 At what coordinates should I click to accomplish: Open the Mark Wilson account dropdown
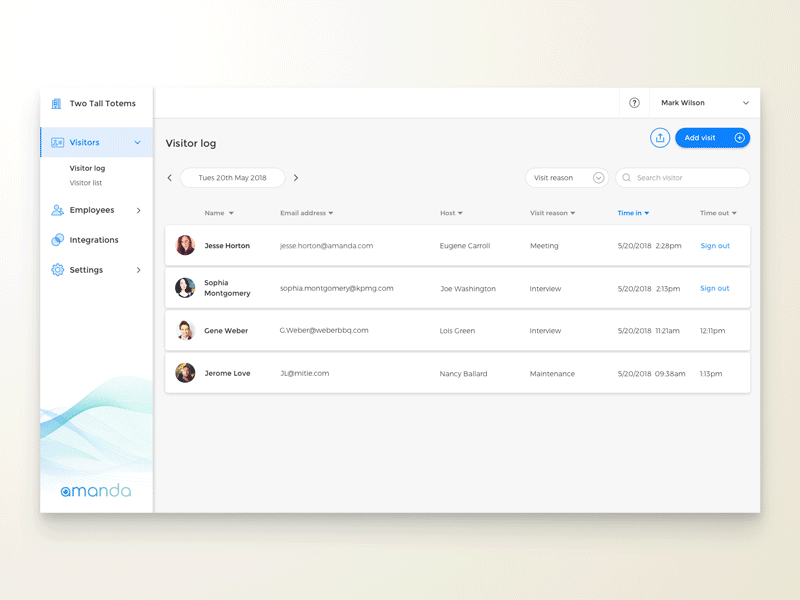(x=703, y=102)
